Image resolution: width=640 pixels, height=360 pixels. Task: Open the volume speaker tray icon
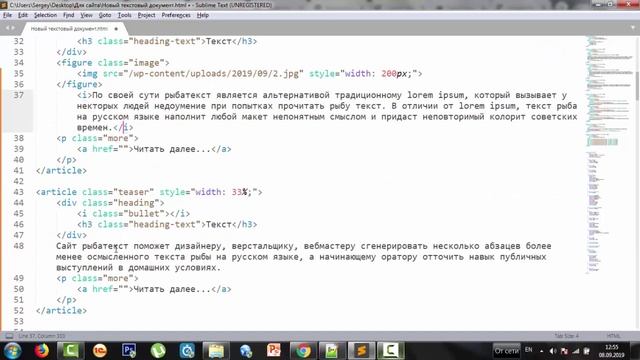pos(553,351)
